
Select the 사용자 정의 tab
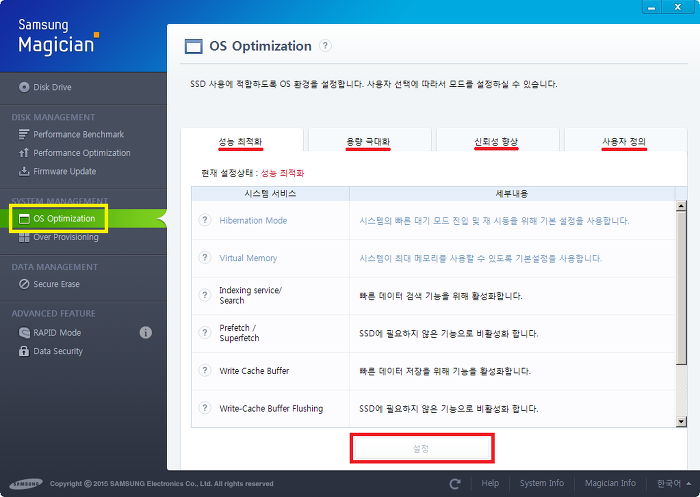click(x=625, y=140)
